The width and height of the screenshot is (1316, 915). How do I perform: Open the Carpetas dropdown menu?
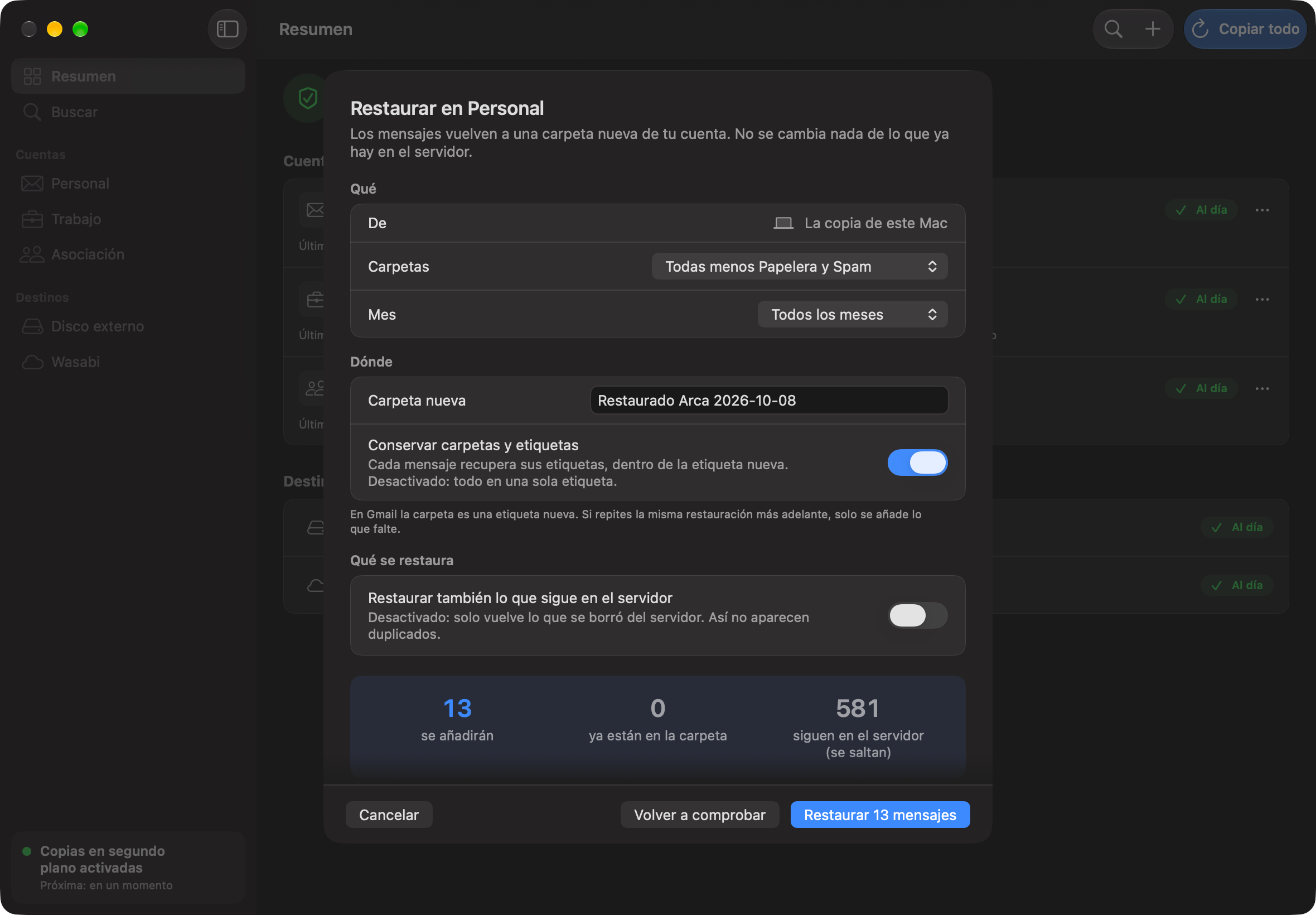tap(799, 267)
